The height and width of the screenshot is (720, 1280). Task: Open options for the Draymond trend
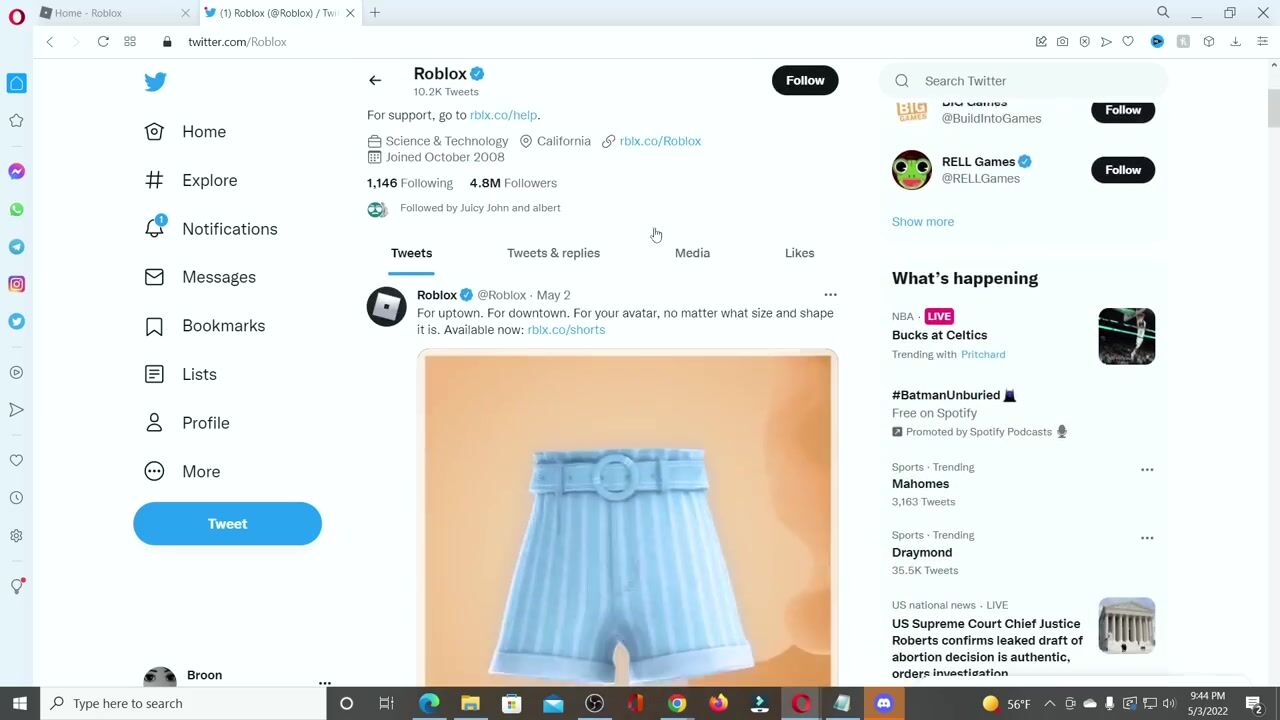point(1147,538)
